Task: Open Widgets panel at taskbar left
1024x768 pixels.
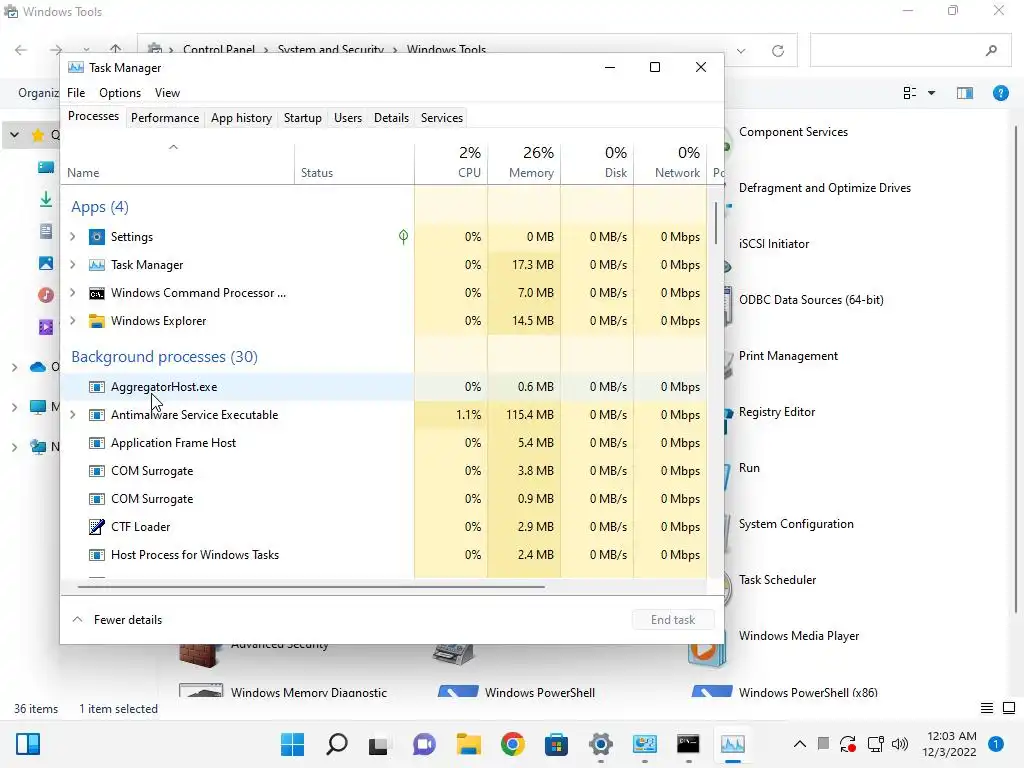Action: click(x=28, y=744)
